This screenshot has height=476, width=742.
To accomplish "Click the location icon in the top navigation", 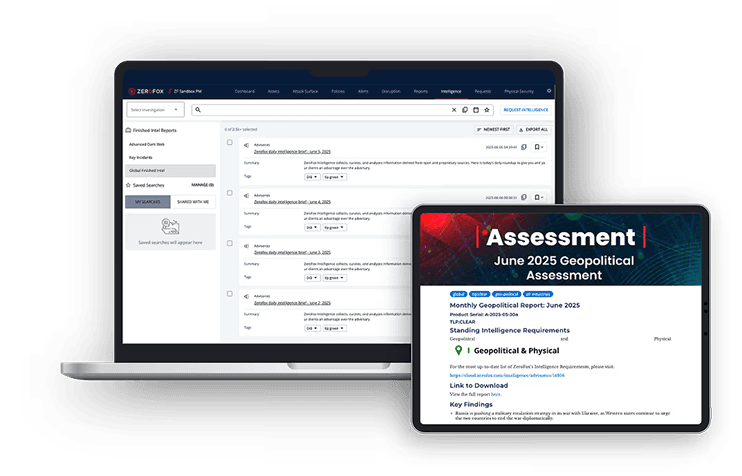I will (549, 91).
